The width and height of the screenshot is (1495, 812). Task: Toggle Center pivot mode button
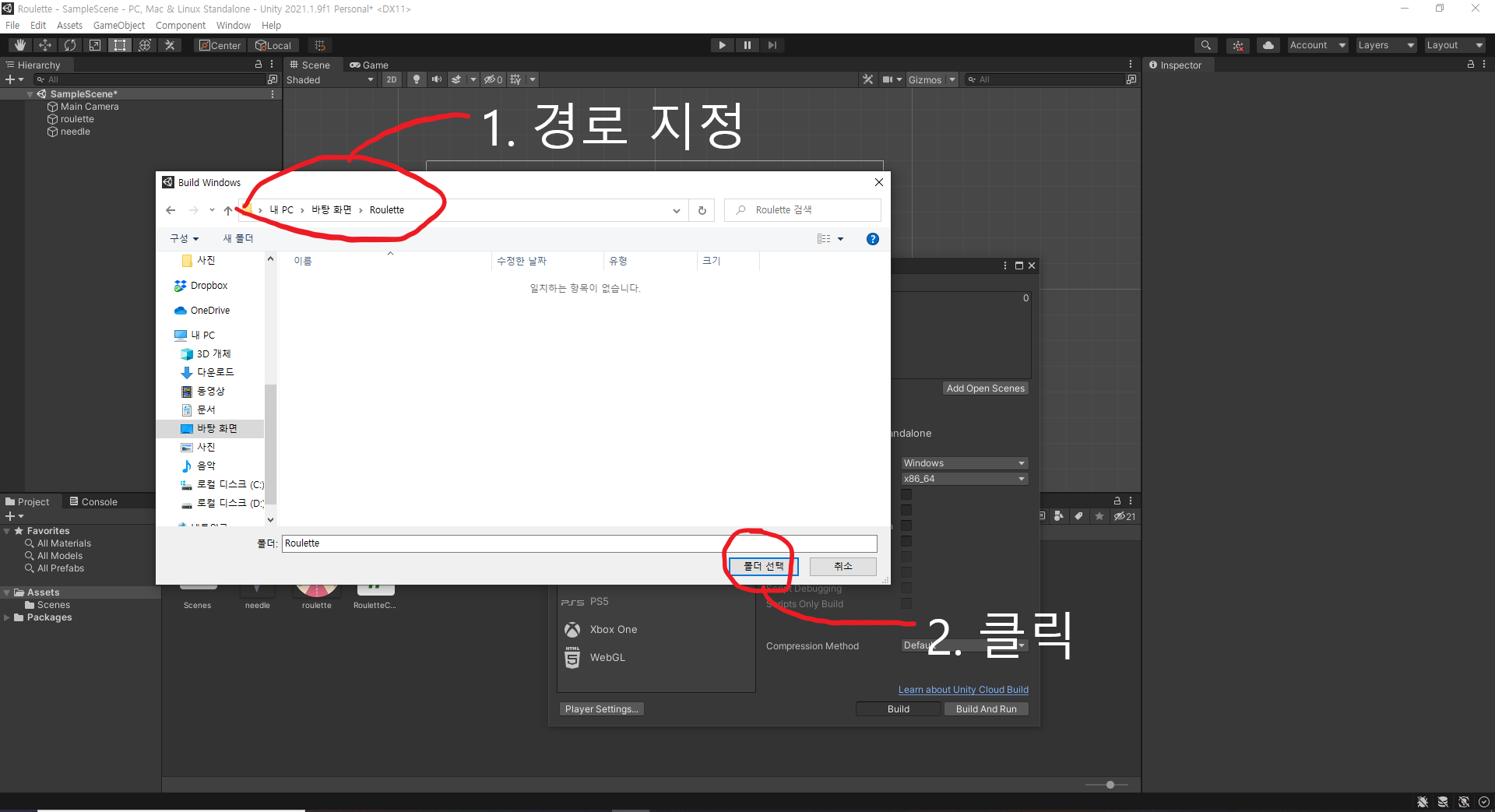pyautogui.click(x=220, y=45)
